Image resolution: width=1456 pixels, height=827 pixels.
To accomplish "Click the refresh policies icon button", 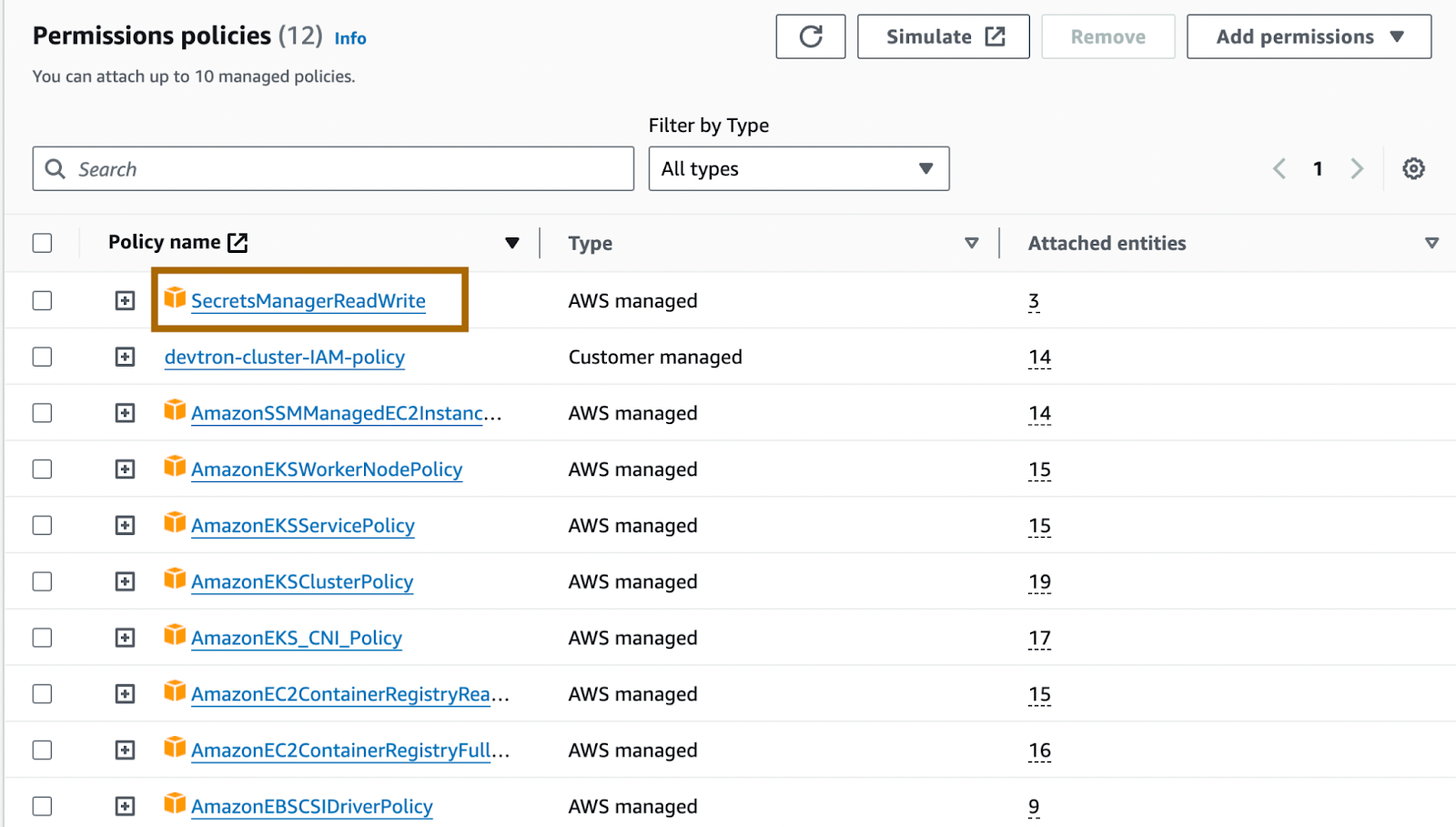I will point(810,36).
